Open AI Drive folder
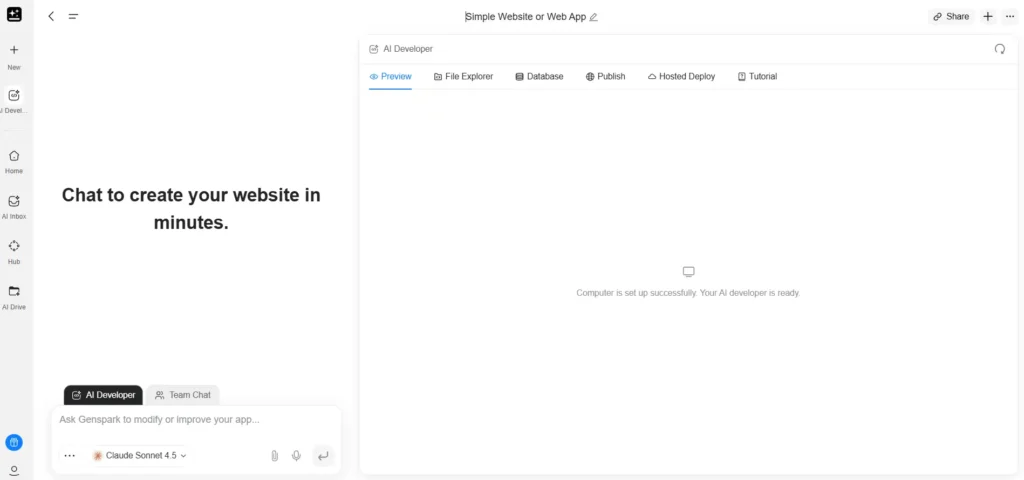The image size is (1024, 480). tap(14, 297)
